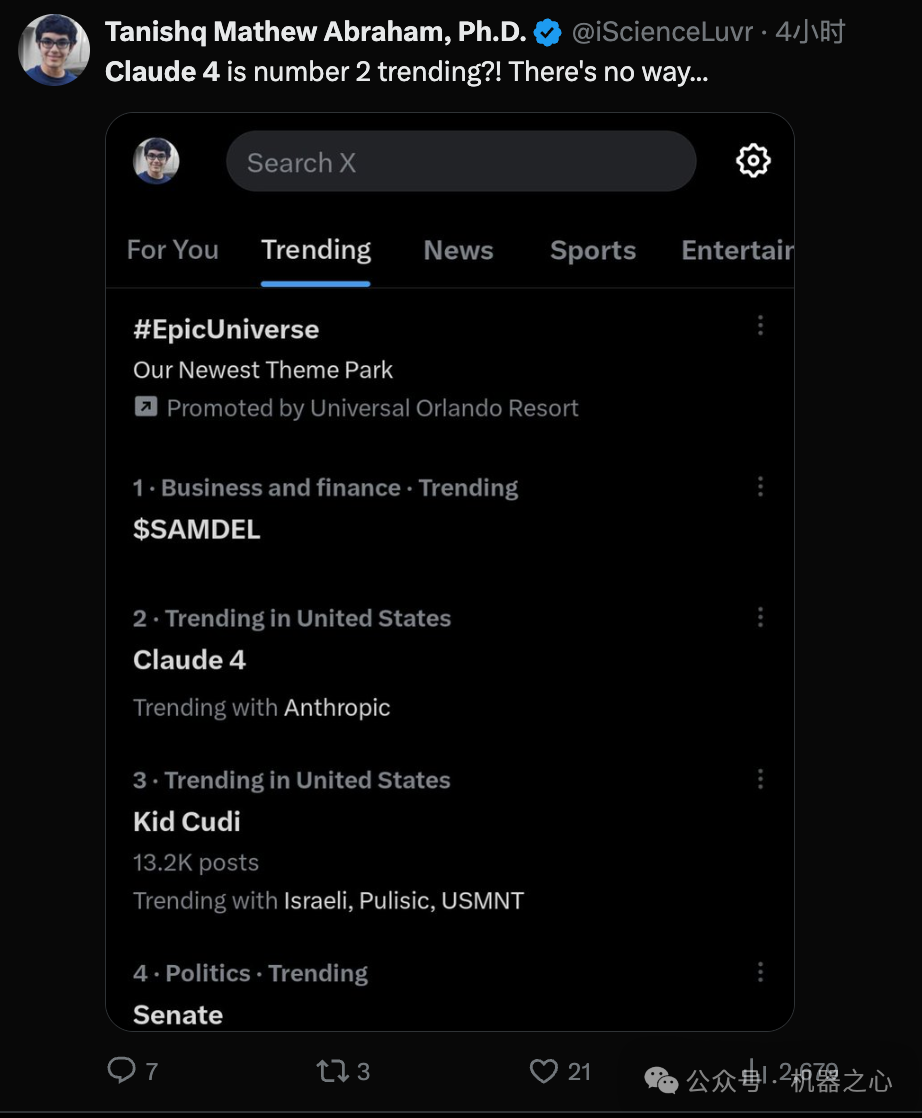922x1118 pixels.
Task: Open the @iScienceLuvr handle link
Action: pyautogui.click(x=662, y=32)
